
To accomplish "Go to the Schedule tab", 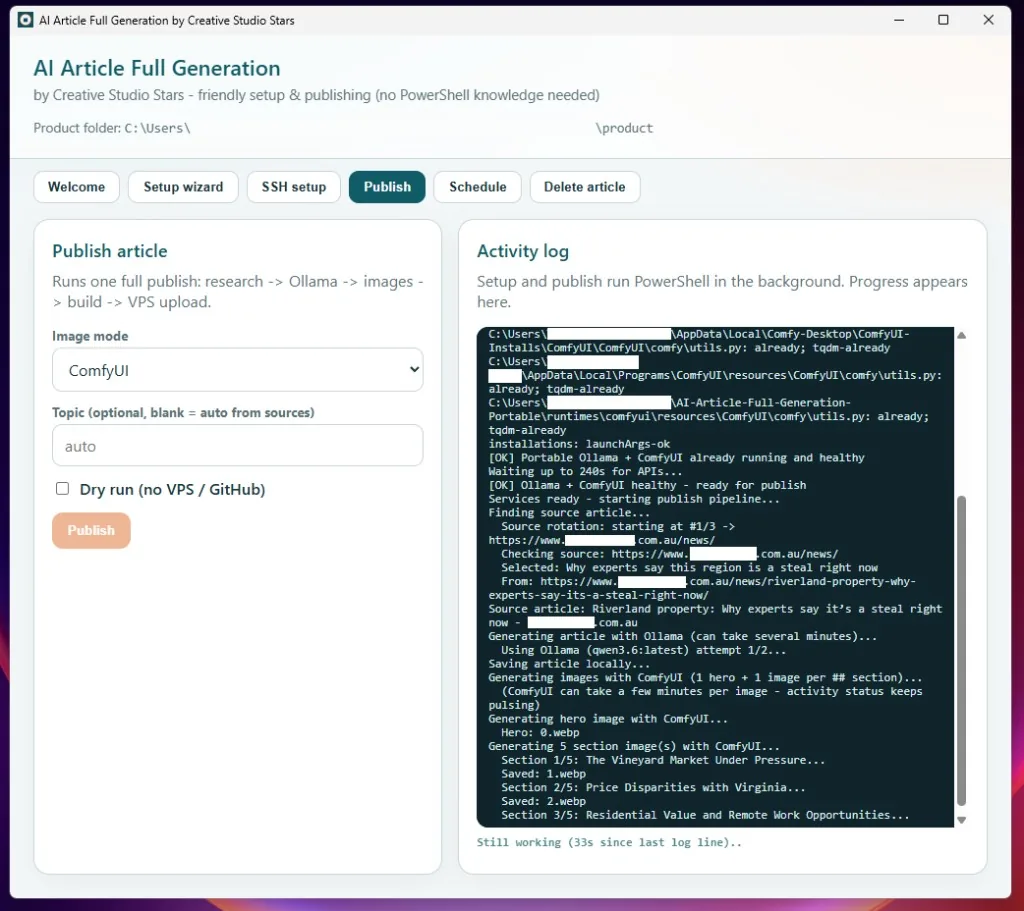I will click(x=477, y=187).
